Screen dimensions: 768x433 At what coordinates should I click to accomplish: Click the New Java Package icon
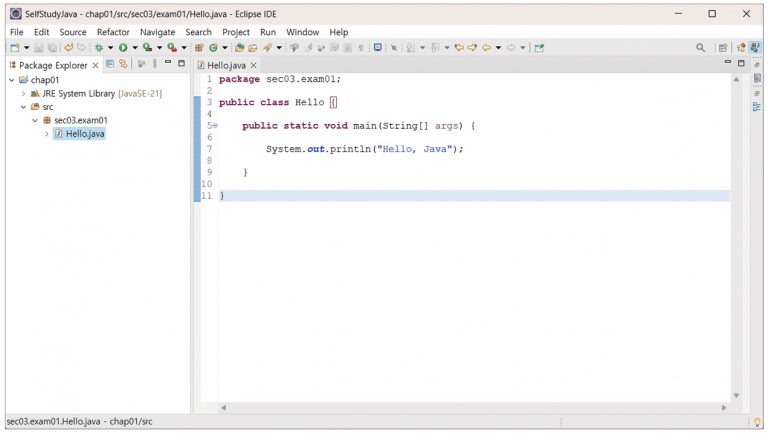(x=199, y=48)
